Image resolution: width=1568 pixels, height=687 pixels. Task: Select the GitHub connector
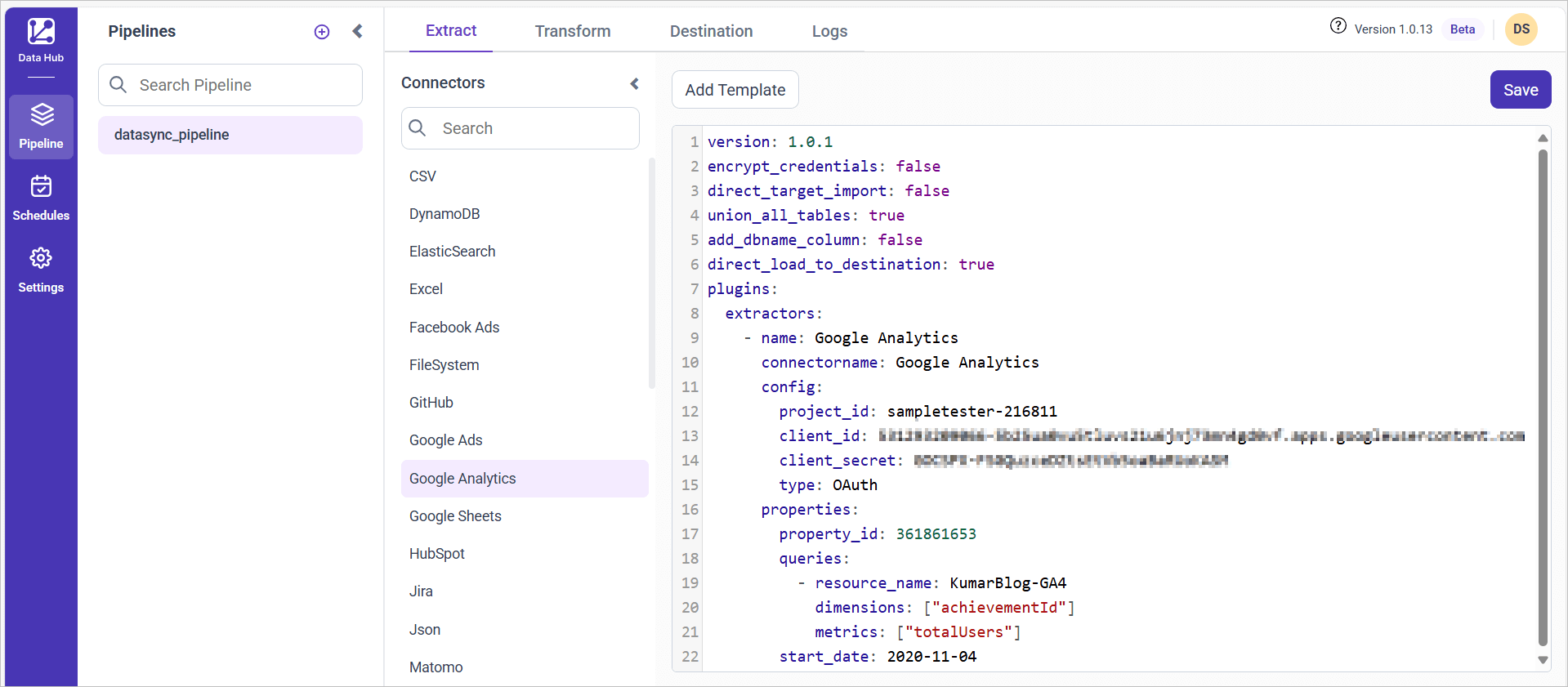[x=525, y=403]
